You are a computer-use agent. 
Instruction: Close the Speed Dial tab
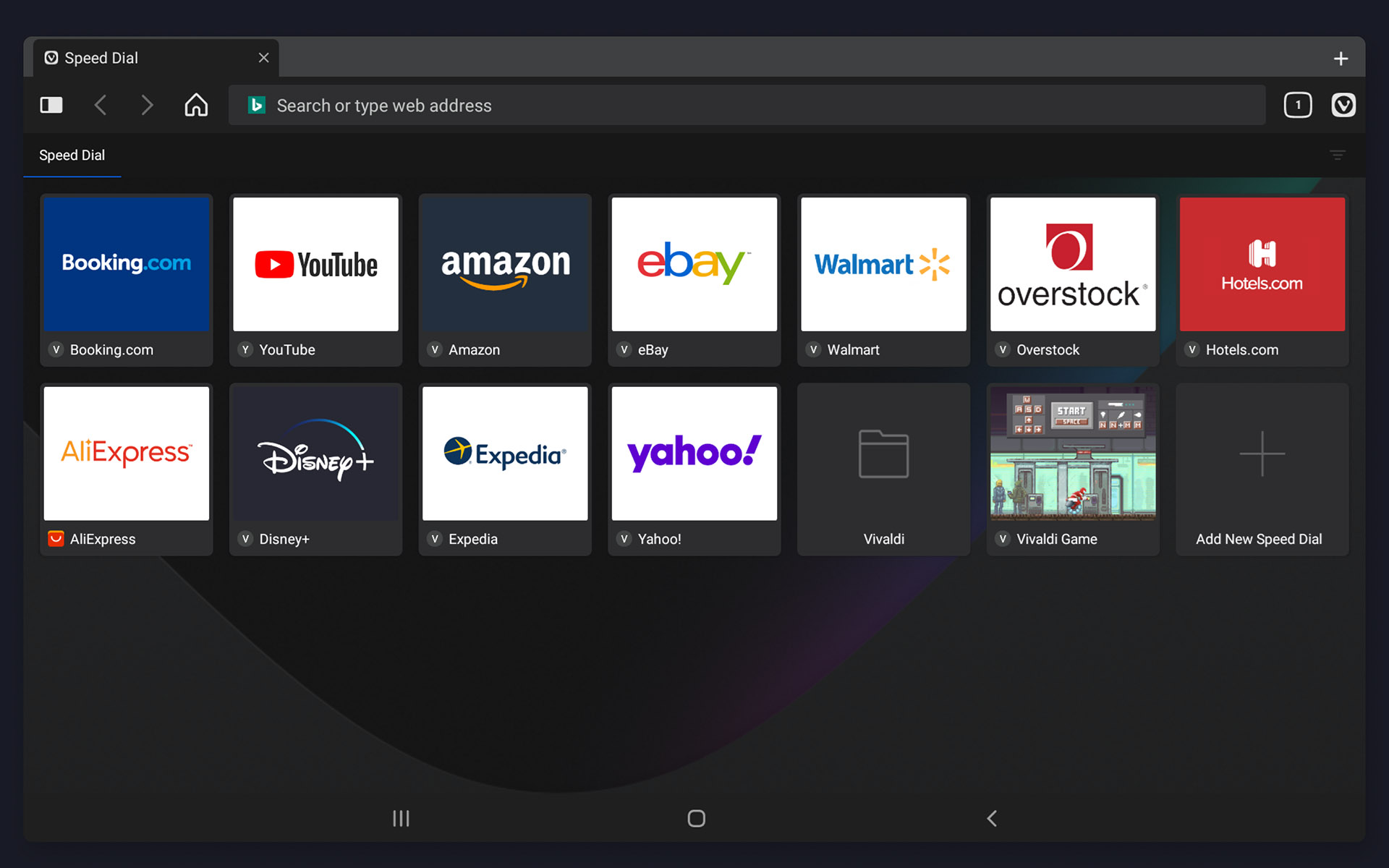[x=264, y=58]
